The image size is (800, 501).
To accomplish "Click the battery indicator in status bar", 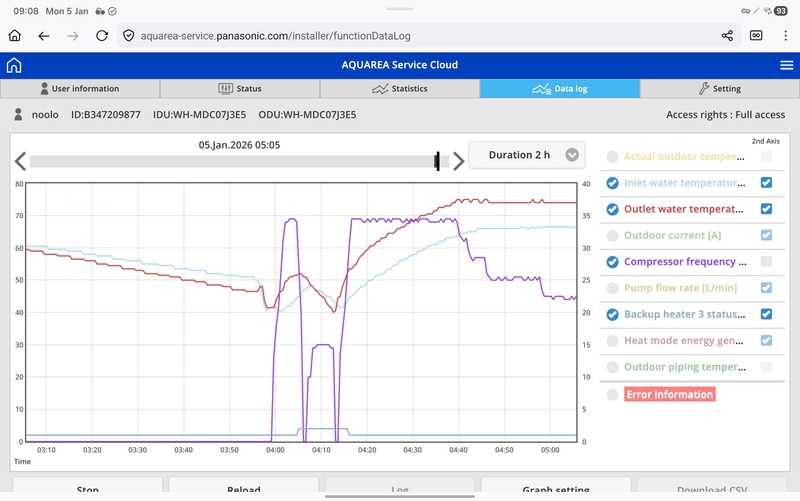I will tap(781, 11).
